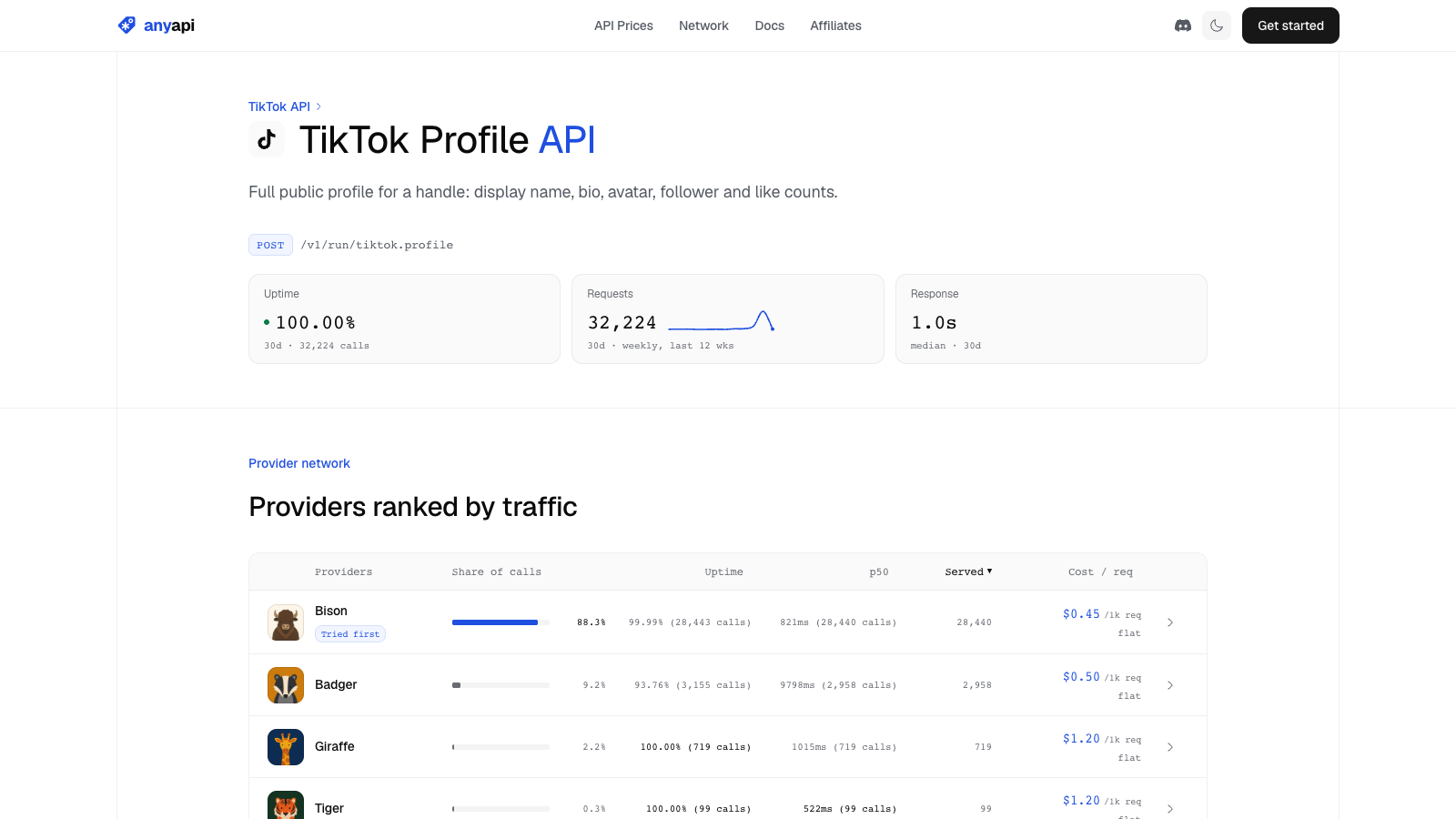The height and width of the screenshot is (819, 1456).
Task: Click the TikTok logo icon
Action: 267,139
